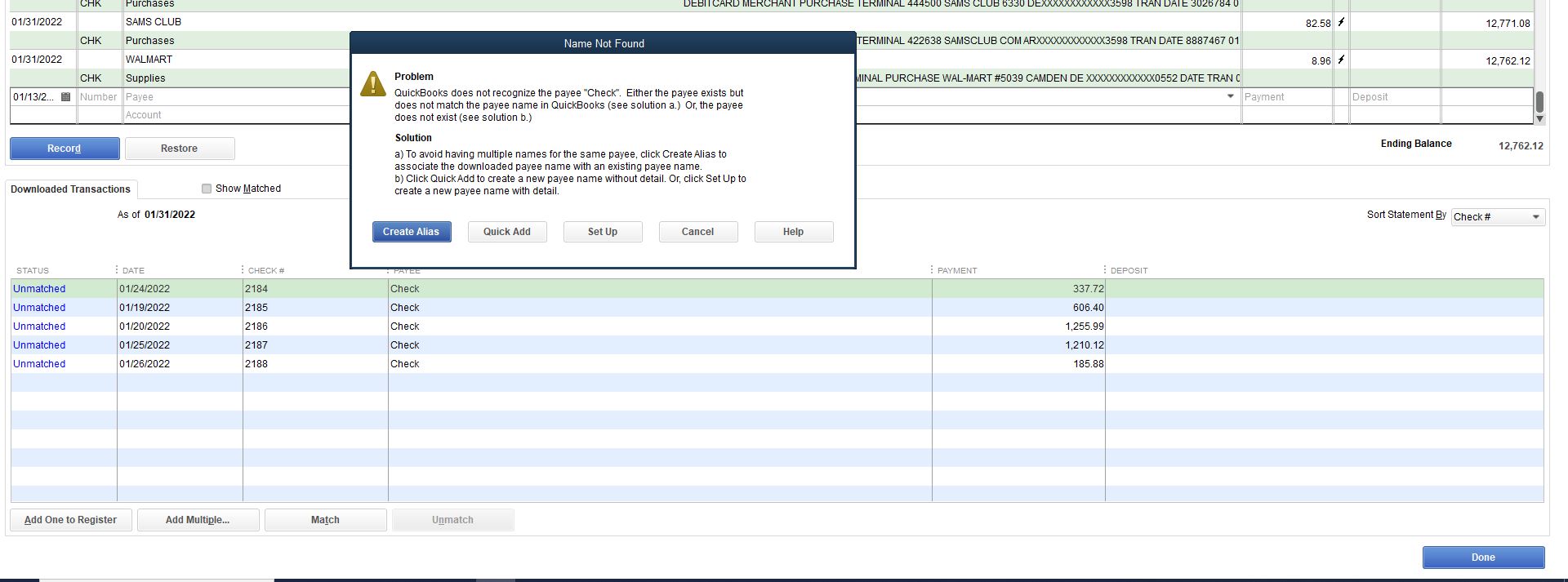
Task: Click the Create Alias button
Action: pos(412,232)
